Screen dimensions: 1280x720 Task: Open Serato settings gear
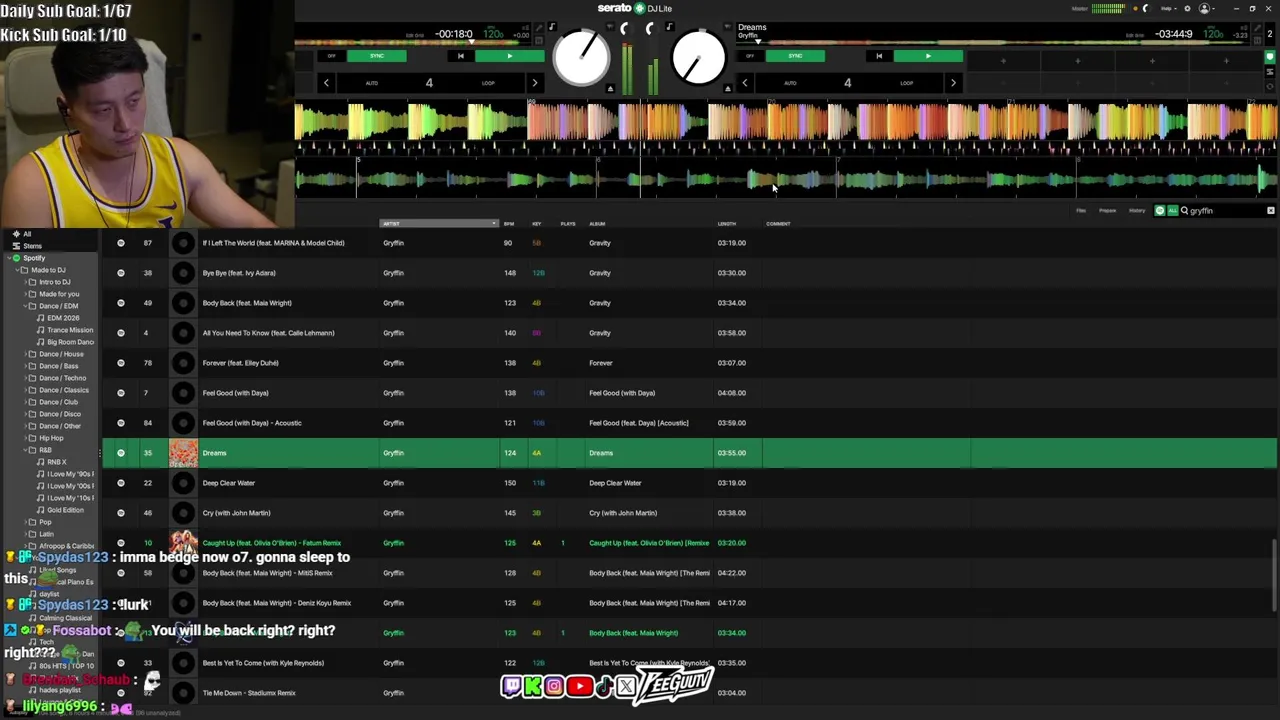(1187, 8)
